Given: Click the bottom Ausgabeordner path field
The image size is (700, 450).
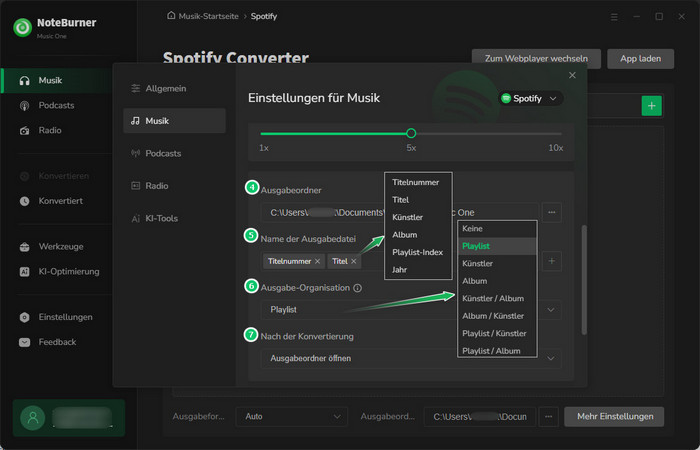Looking at the screenshot, I should coord(479,417).
